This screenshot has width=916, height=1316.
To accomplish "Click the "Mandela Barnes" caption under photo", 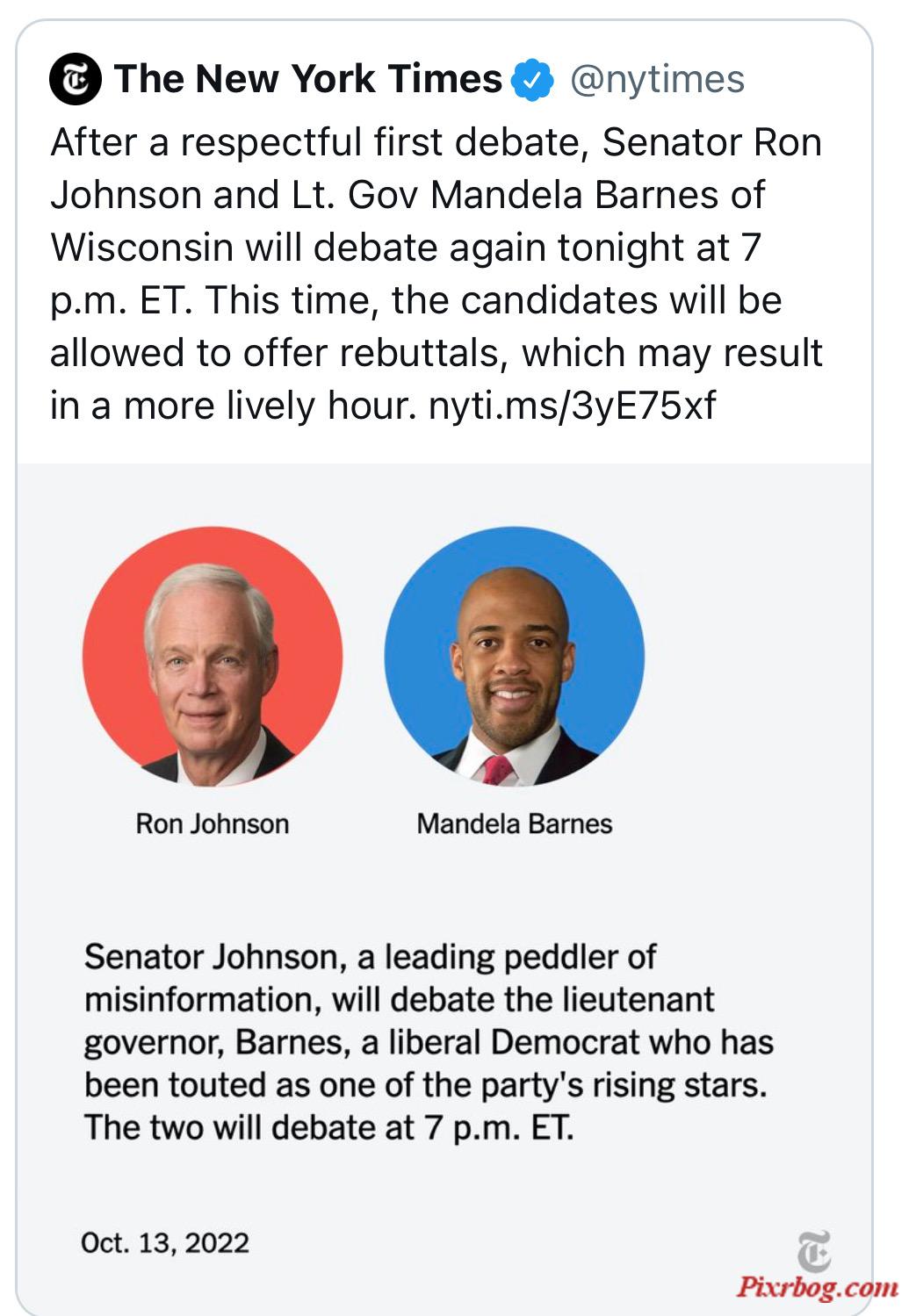I will coord(515,823).
